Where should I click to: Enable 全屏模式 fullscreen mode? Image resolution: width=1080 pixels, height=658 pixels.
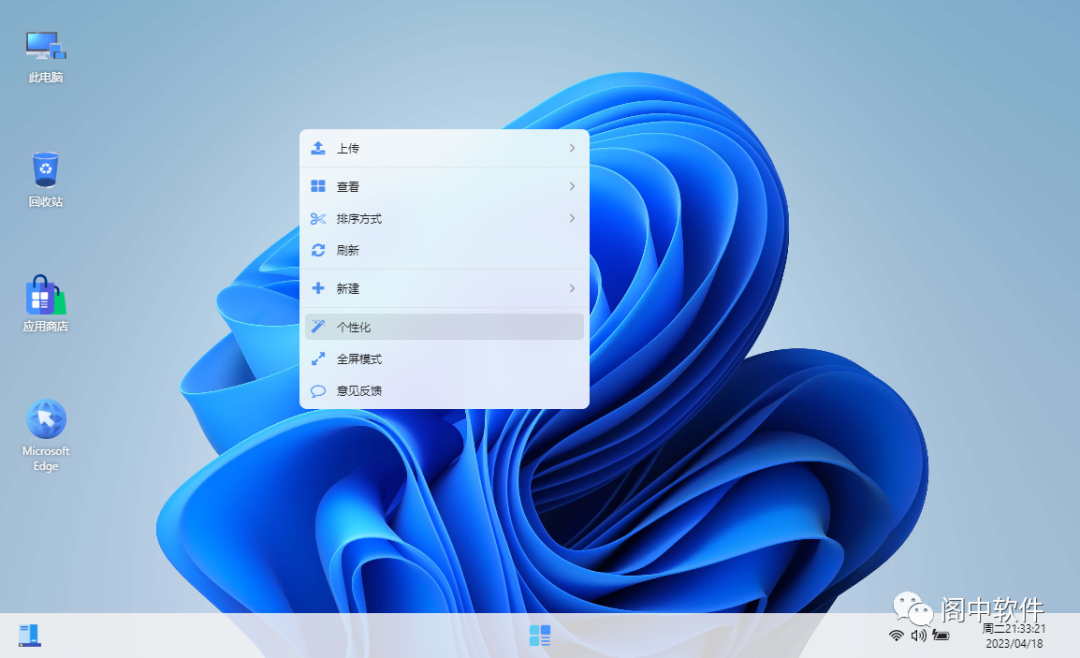point(444,358)
